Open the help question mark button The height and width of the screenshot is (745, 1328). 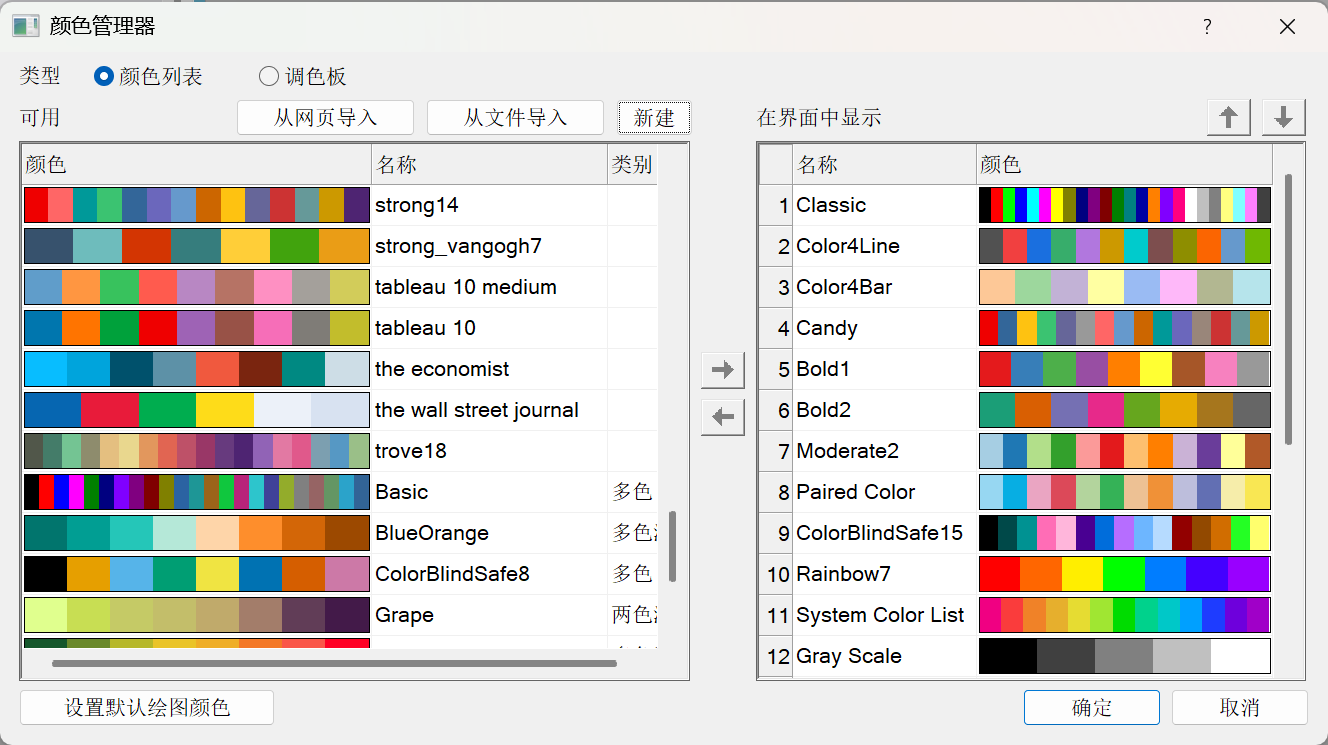pos(1207,27)
